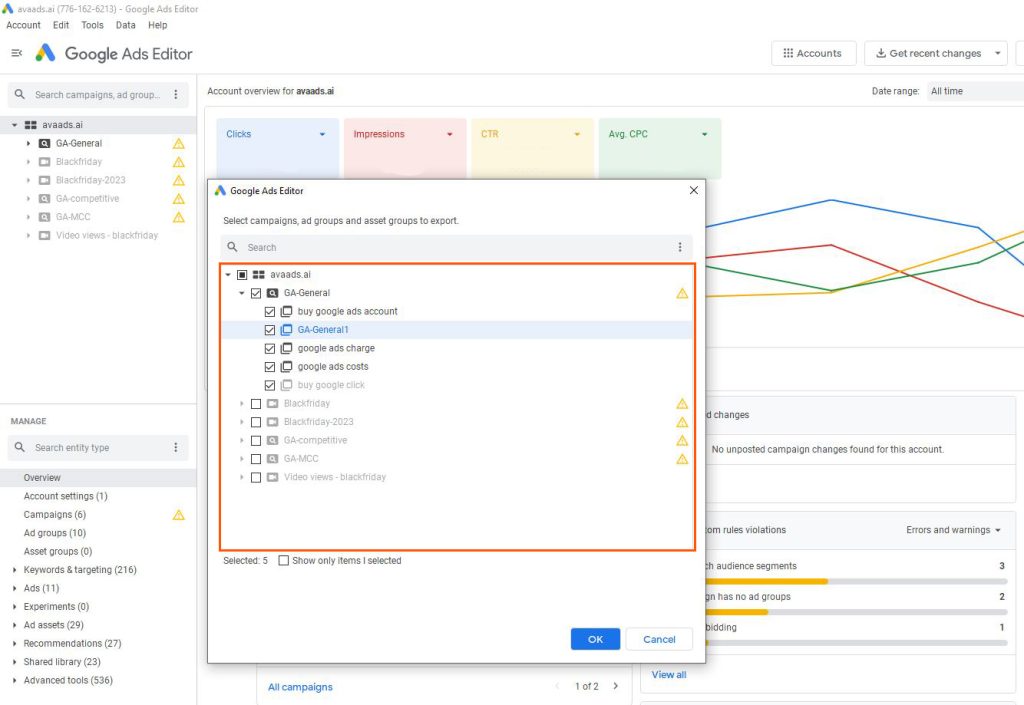The image size is (1024, 705).
Task: Click the warning icon beside GA-General in sidebar
Action: click(178, 144)
